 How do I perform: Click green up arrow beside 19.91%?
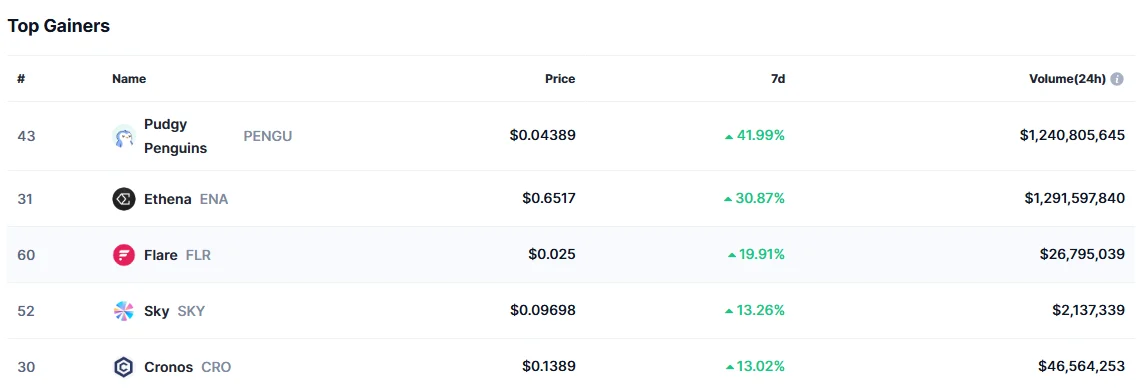pos(732,255)
